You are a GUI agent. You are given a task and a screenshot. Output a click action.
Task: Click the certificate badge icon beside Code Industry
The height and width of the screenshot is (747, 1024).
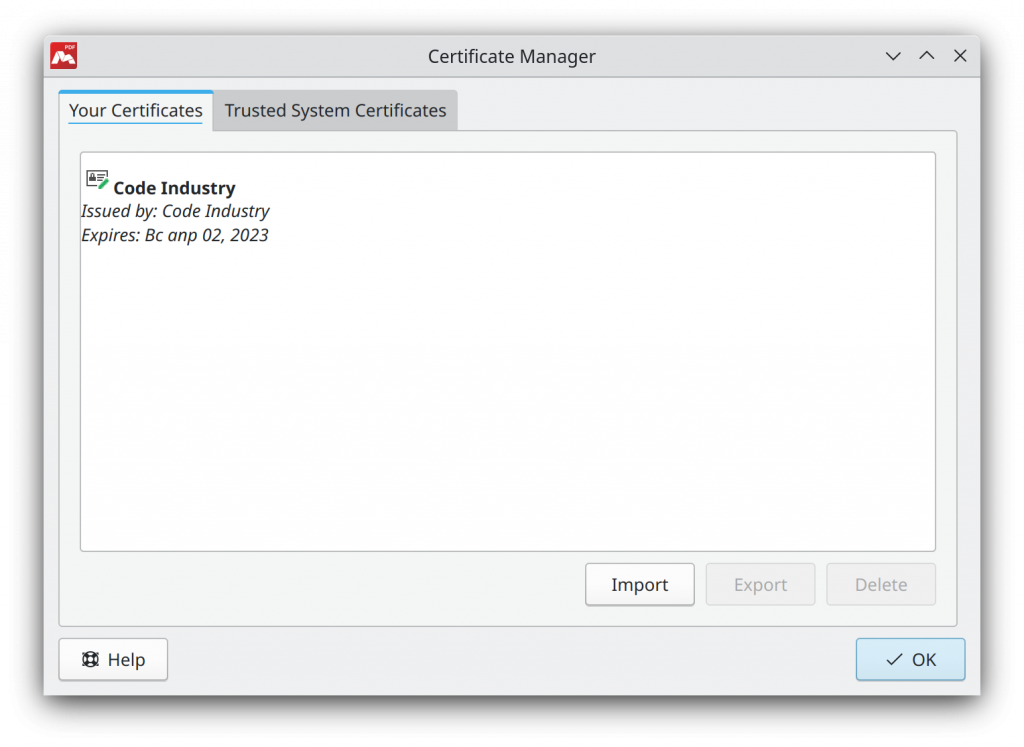pos(96,177)
